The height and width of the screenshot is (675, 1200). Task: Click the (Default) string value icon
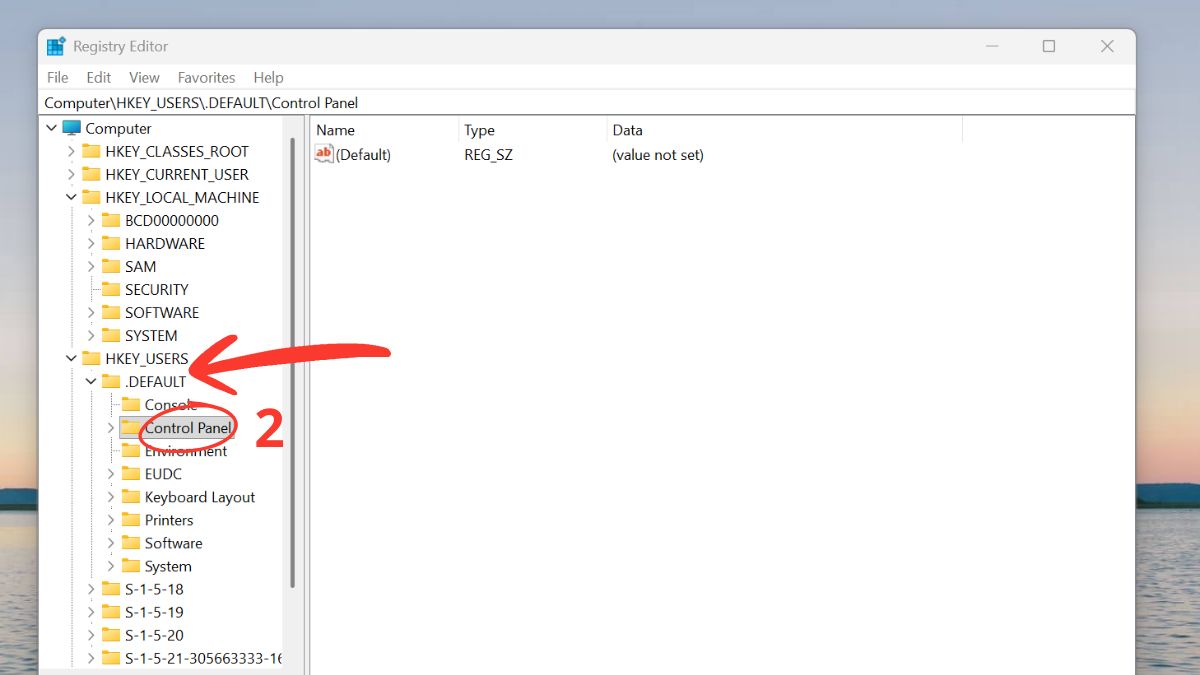coord(324,154)
